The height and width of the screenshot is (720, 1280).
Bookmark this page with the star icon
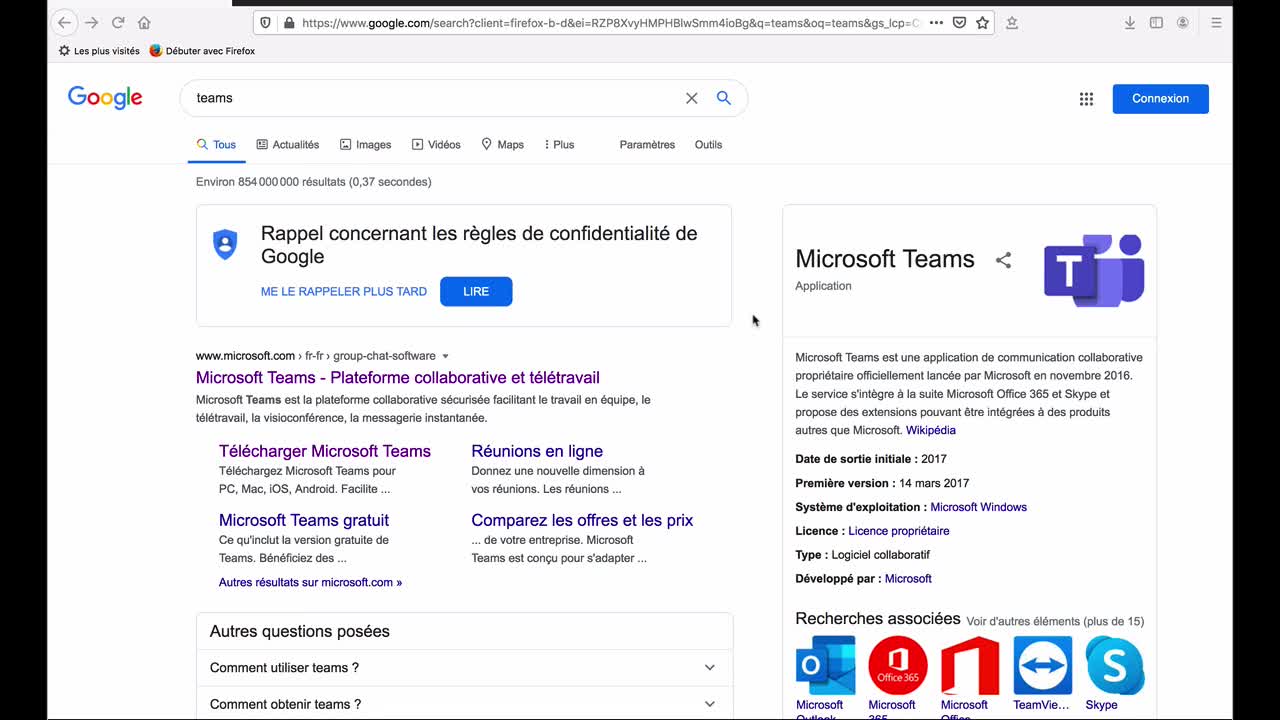pyautogui.click(x=983, y=22)
